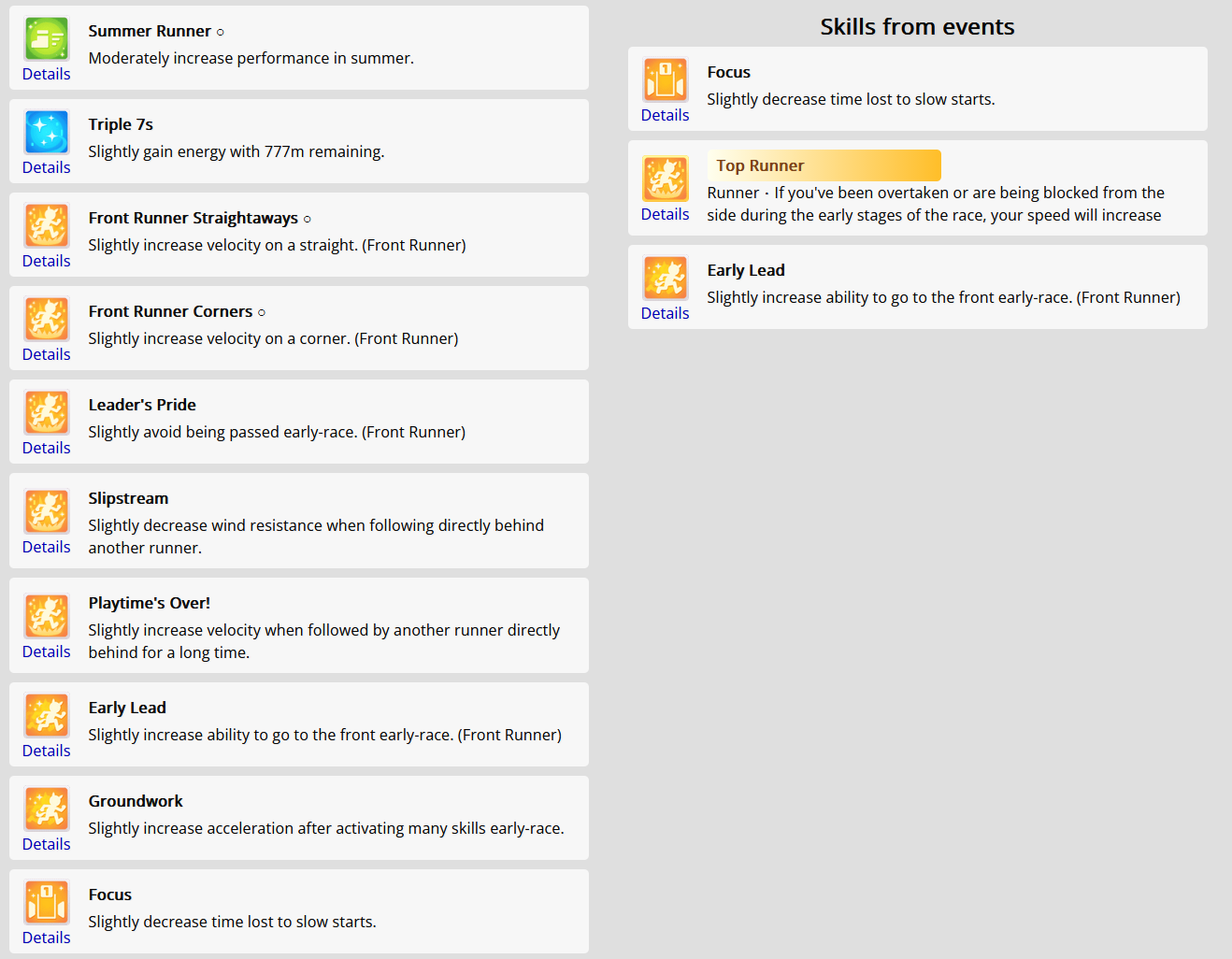
Task: Open Details for Focus below Groundwork
Action: point(47,938)
